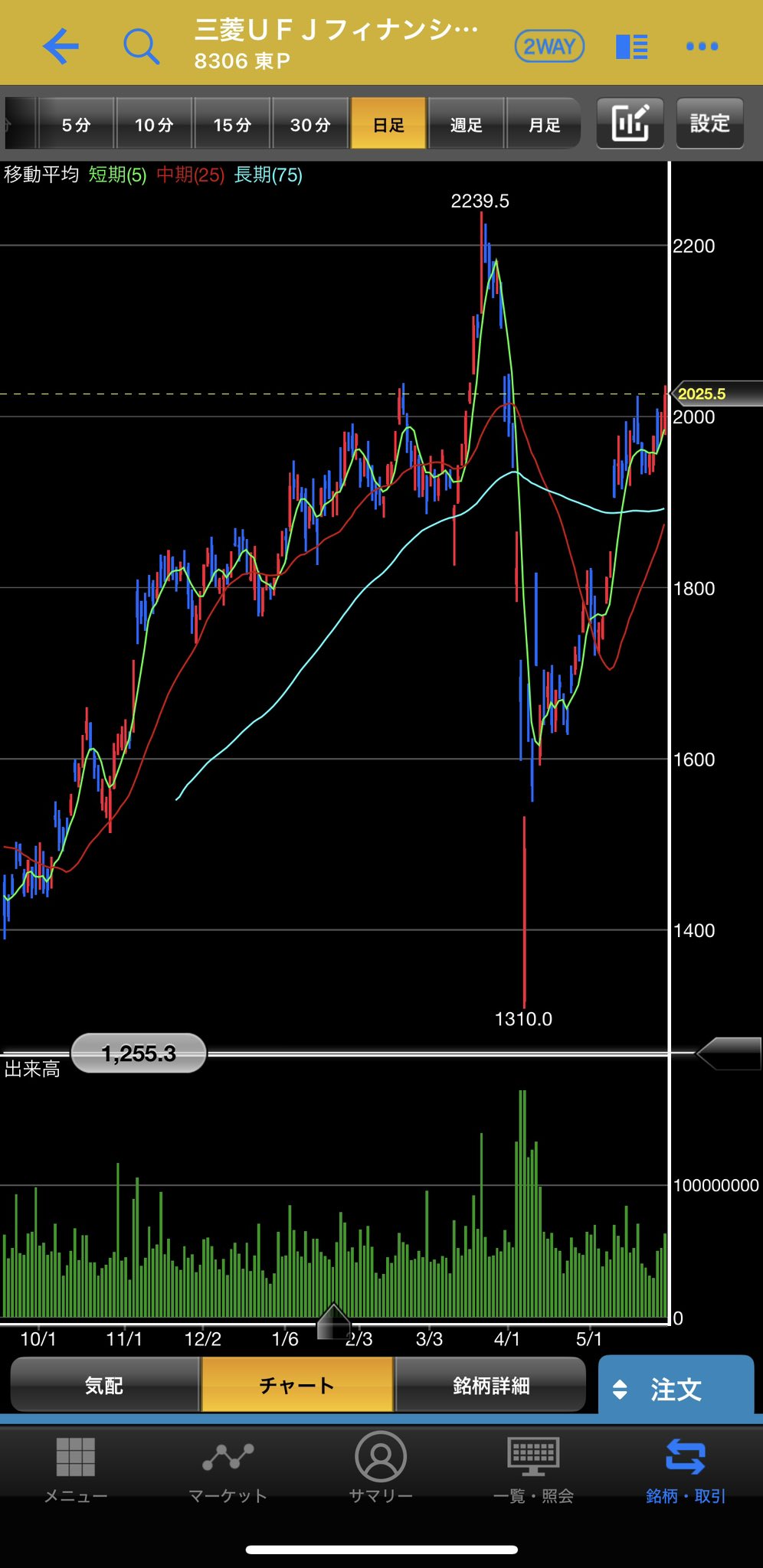Select the 30分 timeframe
This screenshot has height=1568, width=763.
pos(310,124)
